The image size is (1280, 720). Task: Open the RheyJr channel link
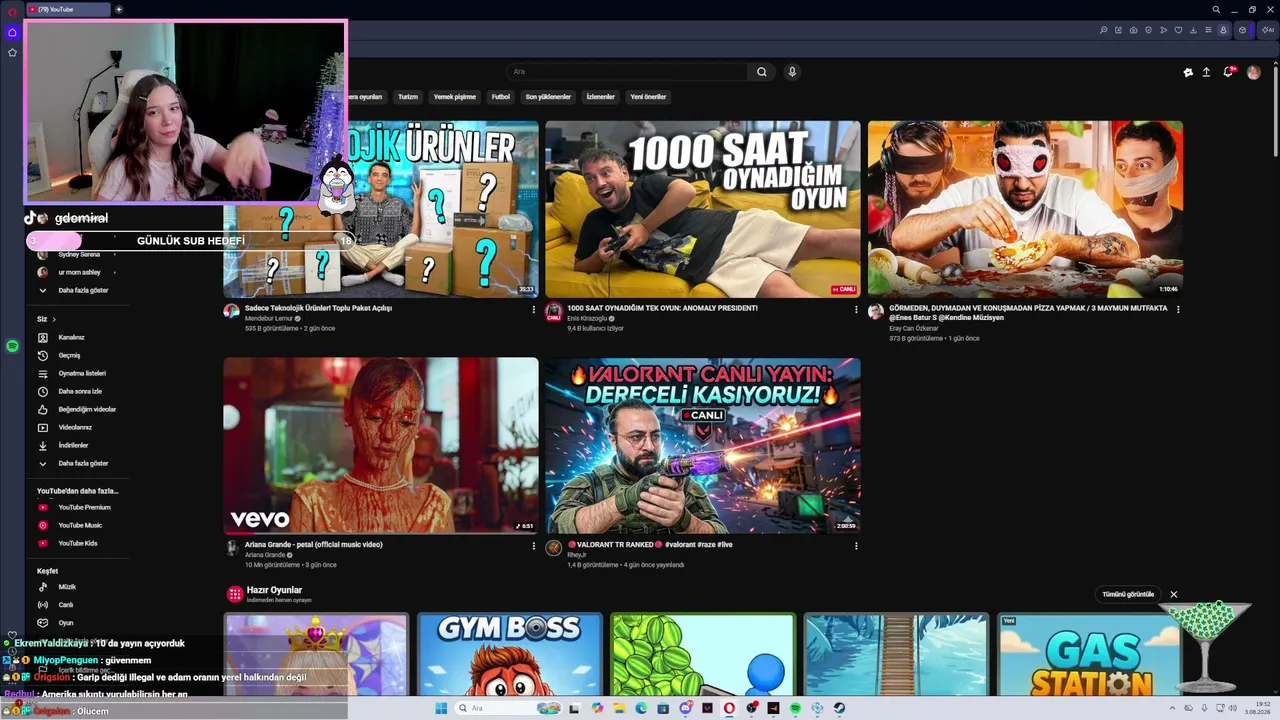(x=577, y=555)
